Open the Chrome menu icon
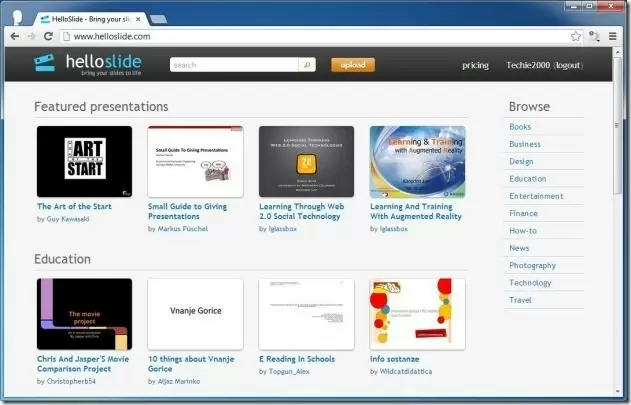This screenshot has height=405, width=631. pos(613,36)
